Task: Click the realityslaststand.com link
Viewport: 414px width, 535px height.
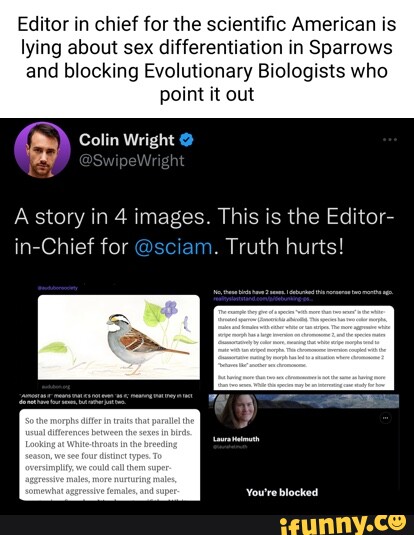Action: [263, 299]
